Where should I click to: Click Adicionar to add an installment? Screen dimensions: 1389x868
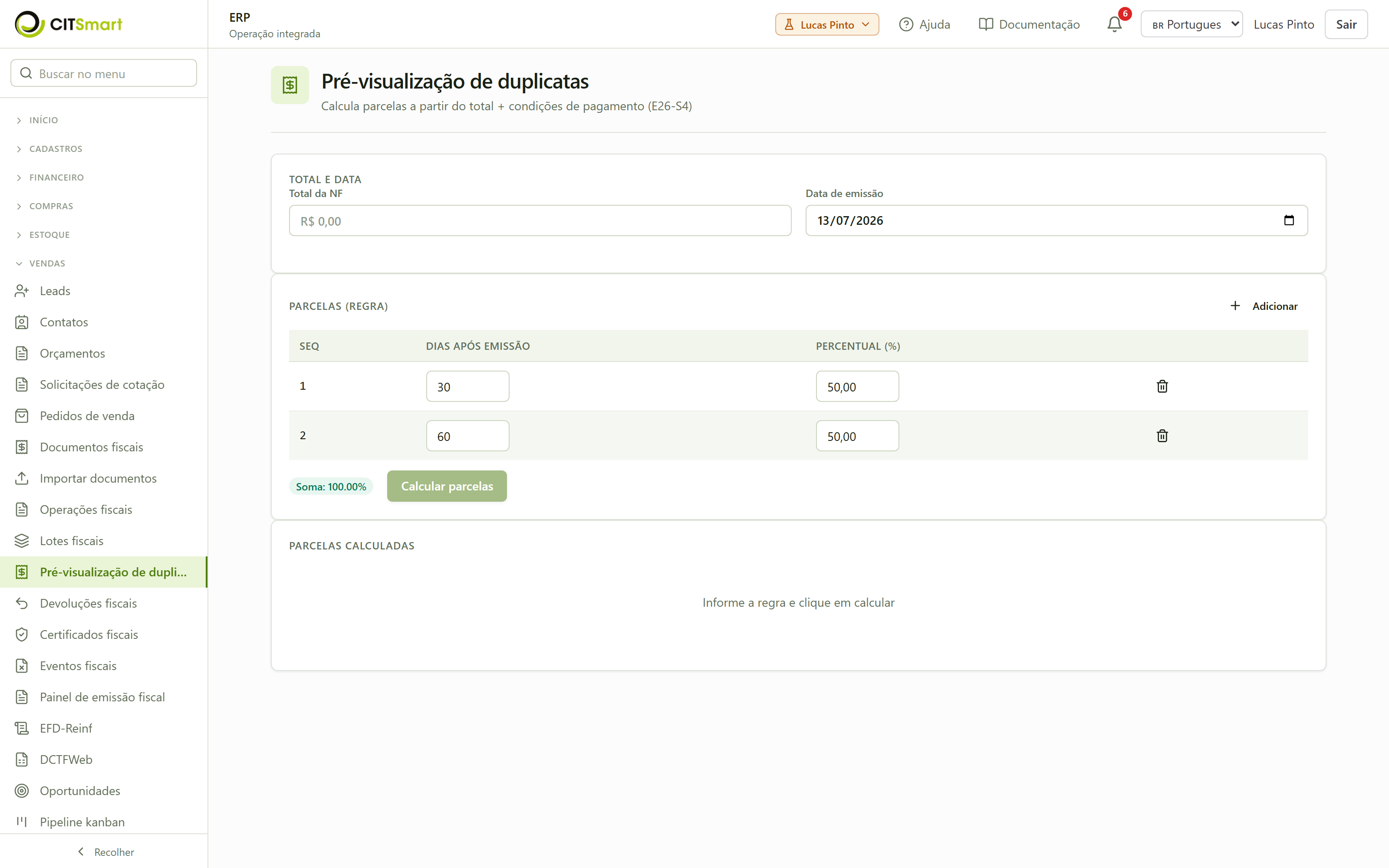pyautogui.click(x=1263, y=306)
